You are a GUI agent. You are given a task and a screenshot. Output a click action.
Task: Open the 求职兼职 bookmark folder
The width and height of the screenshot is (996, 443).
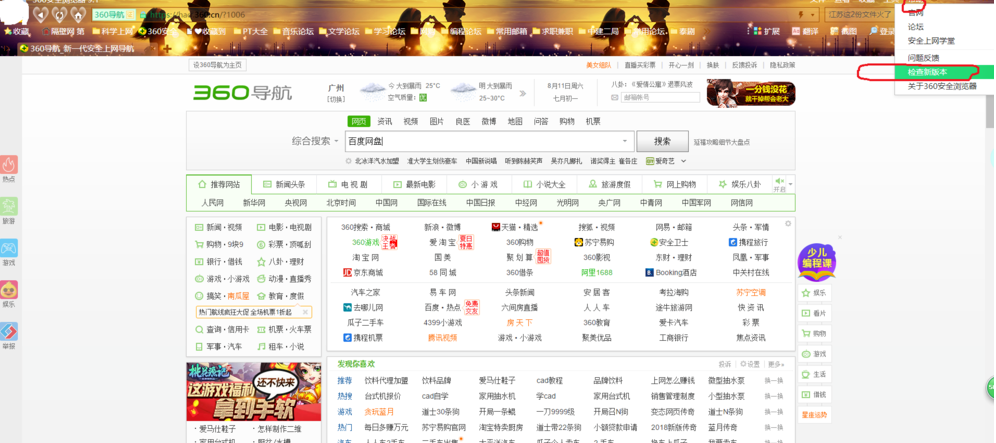click(553, 31)
